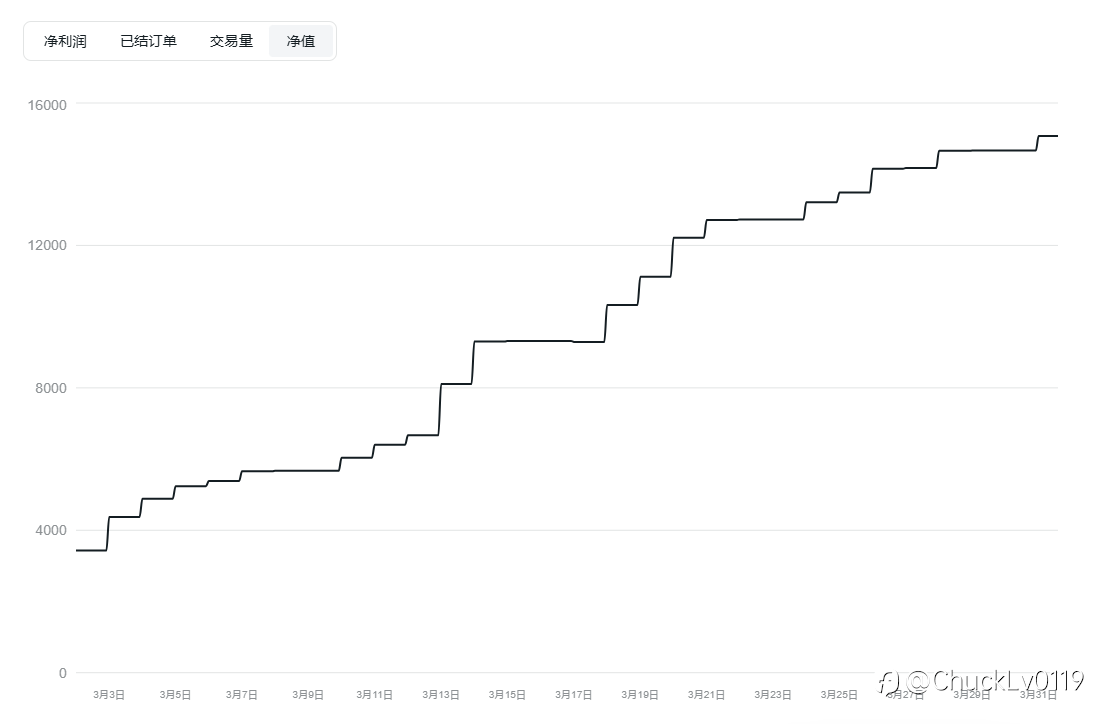Click the 8000 y-axis label

(51, 388)
